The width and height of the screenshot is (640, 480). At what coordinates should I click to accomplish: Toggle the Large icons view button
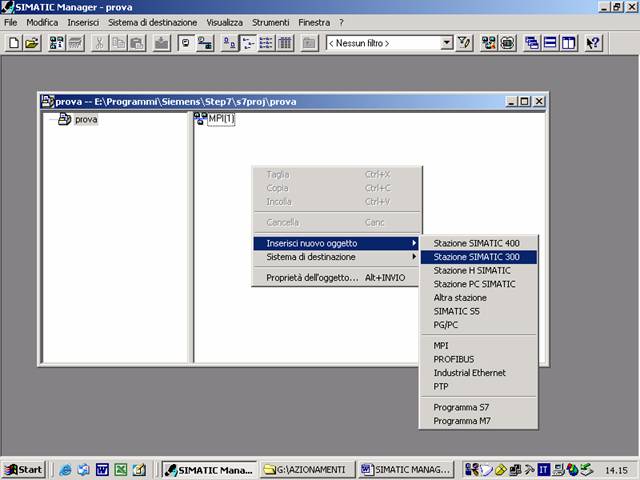[x=229, y=43]
